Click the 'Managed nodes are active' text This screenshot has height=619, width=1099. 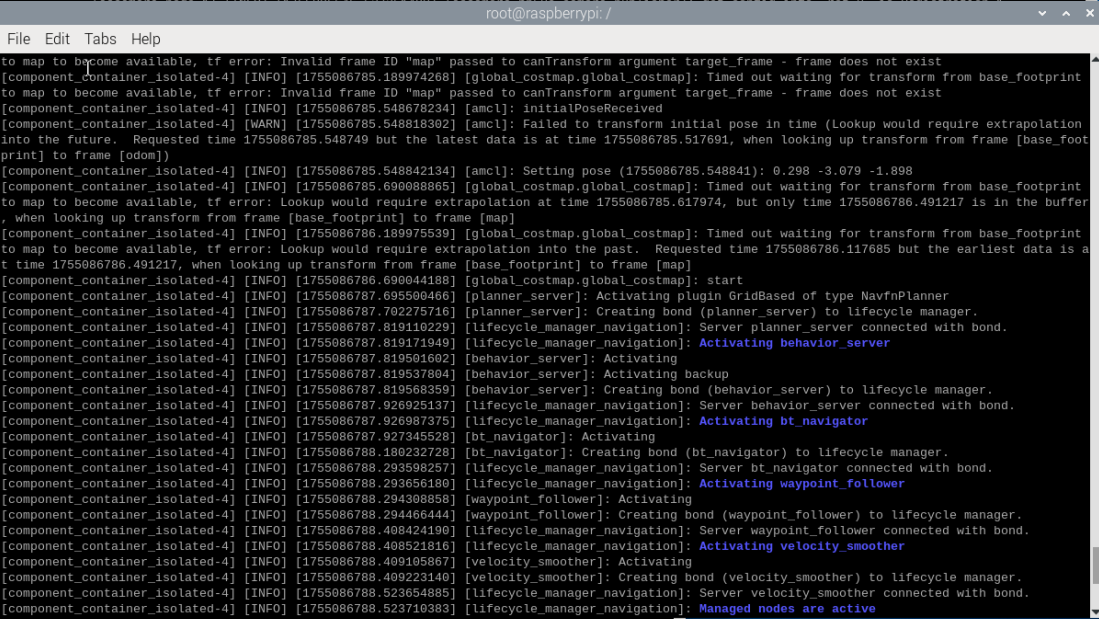point(787,609)
